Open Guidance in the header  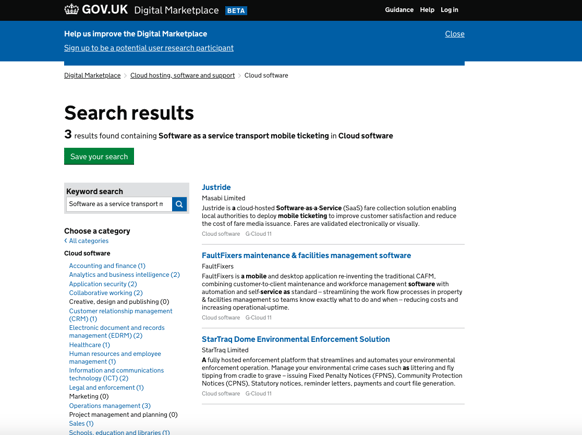coord(399,10)
